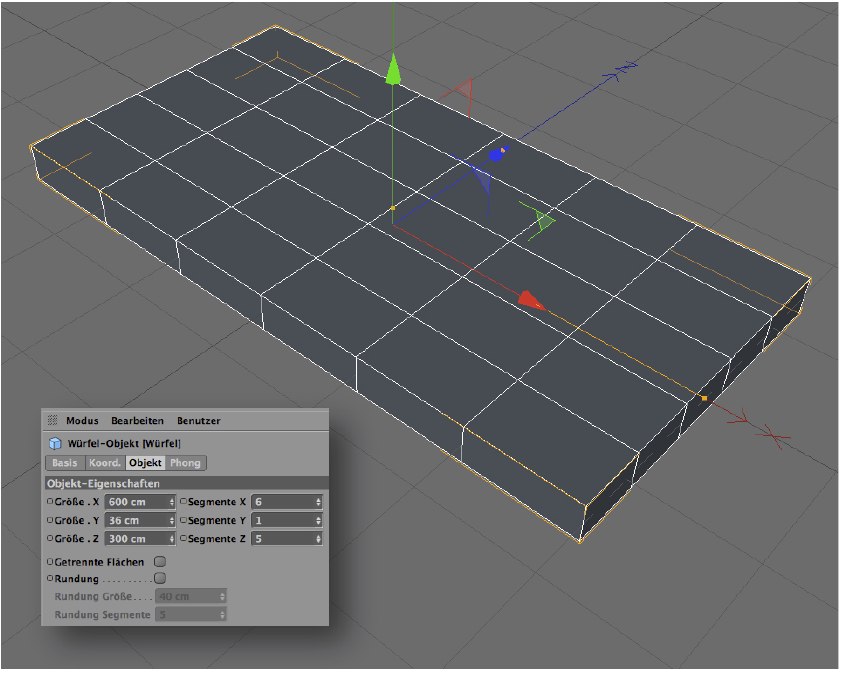The image size is (843, 674).
Task: Click the cube icon beside Würfel-Objekt
Action: [x=54, y=443]
